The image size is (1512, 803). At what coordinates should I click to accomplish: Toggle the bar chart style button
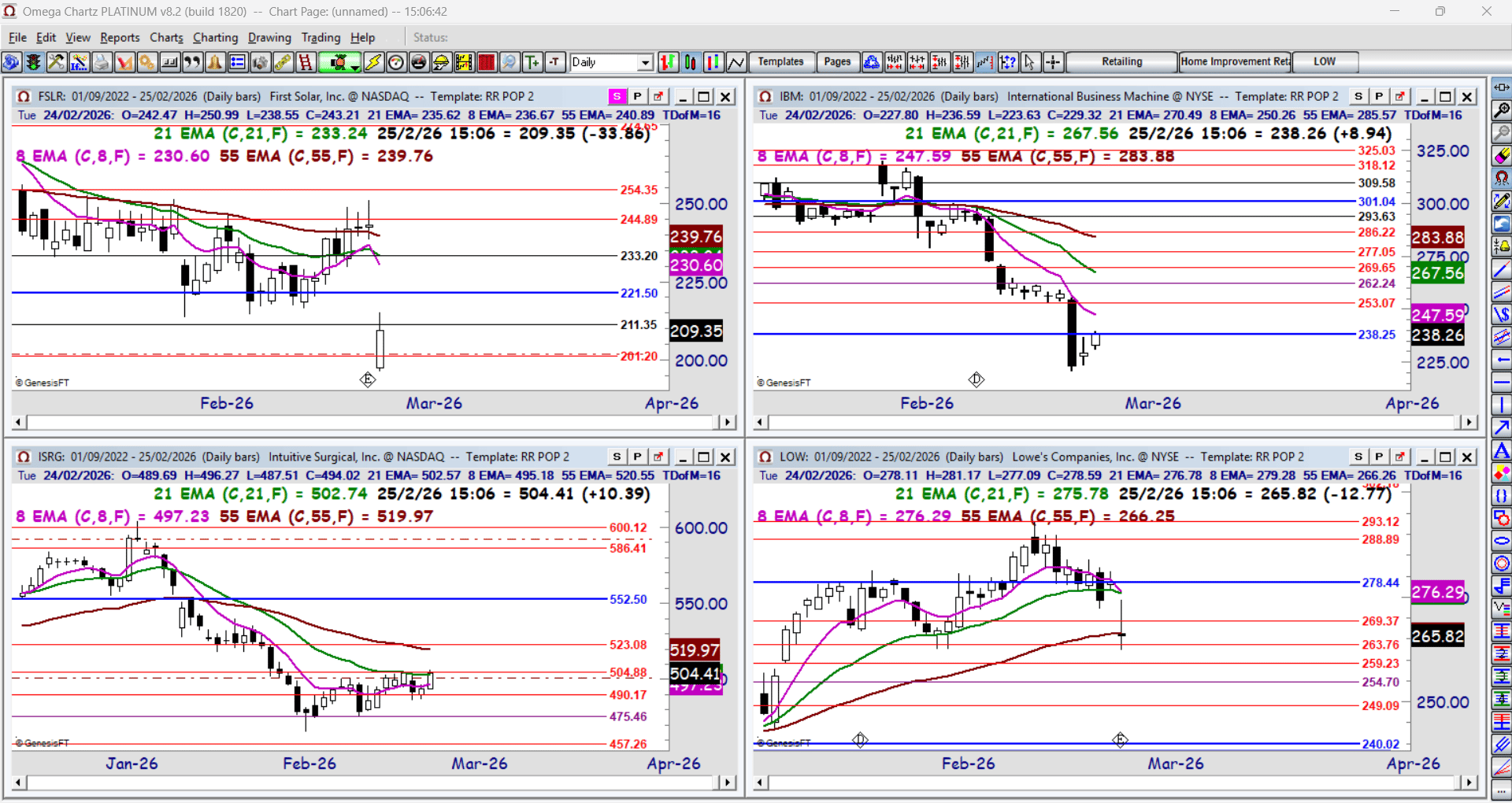668,62
